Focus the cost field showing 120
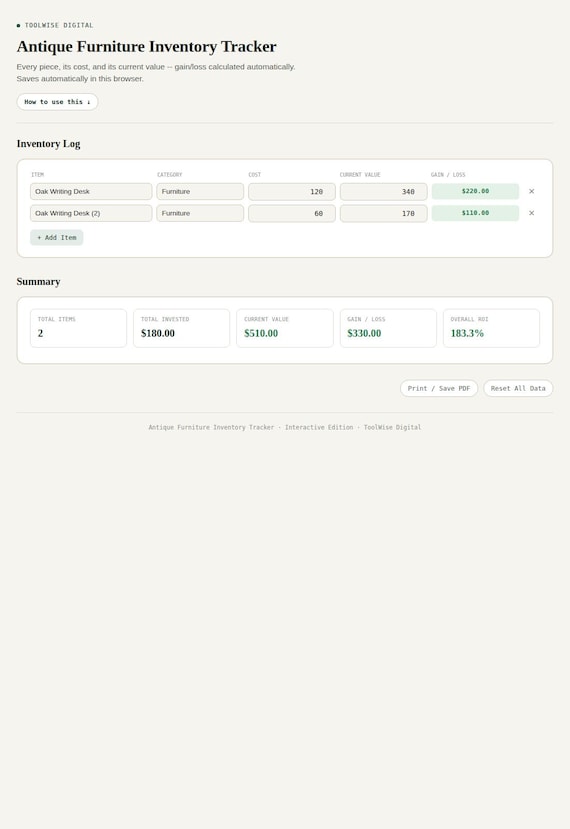The width and height of the screenshot is (570, 829). pyautogui.click(x=292, y=191)
